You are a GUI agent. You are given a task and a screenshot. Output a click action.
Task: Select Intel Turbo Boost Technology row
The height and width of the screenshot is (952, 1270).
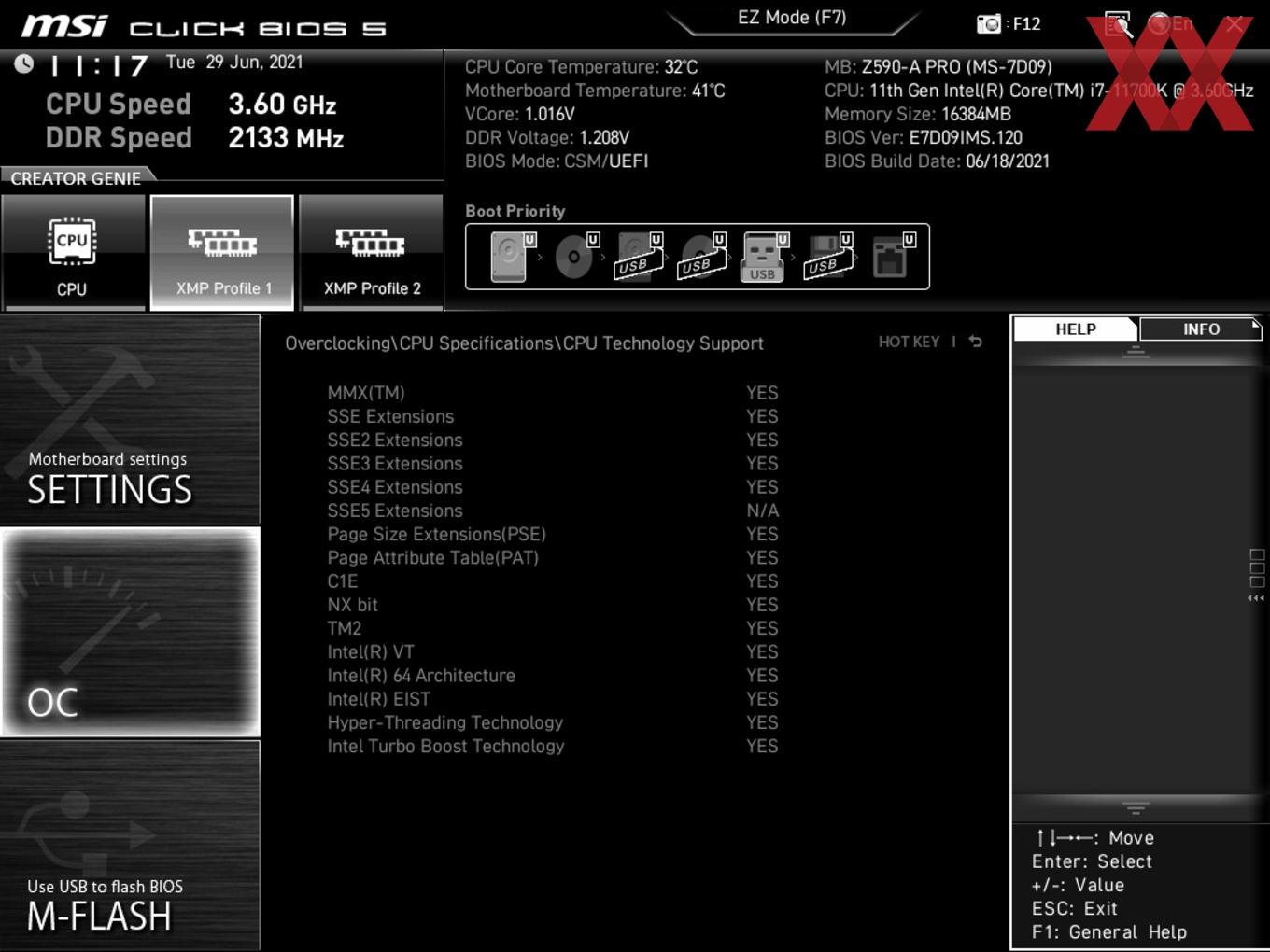(553, 747)
